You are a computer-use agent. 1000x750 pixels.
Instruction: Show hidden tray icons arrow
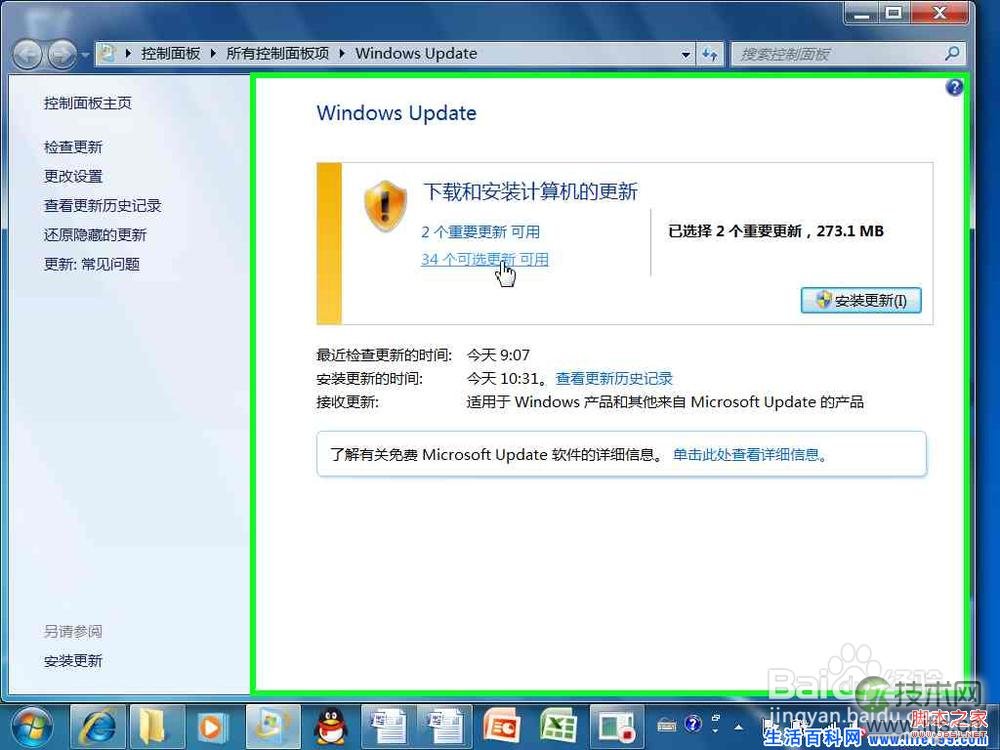(x=739, y=726)
